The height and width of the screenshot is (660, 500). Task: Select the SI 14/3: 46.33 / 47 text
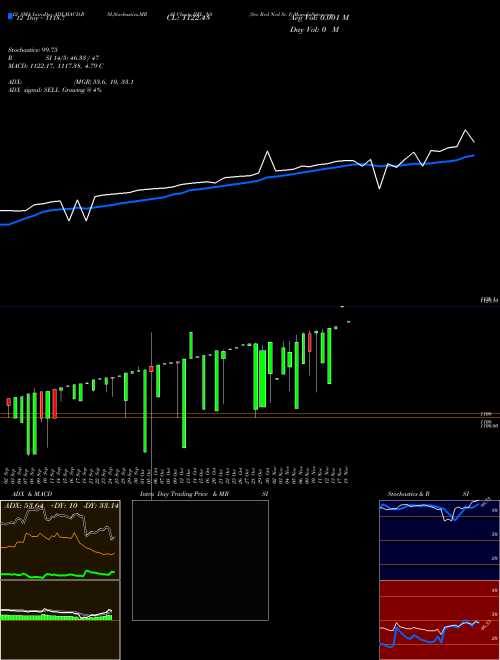click(72, 58)
